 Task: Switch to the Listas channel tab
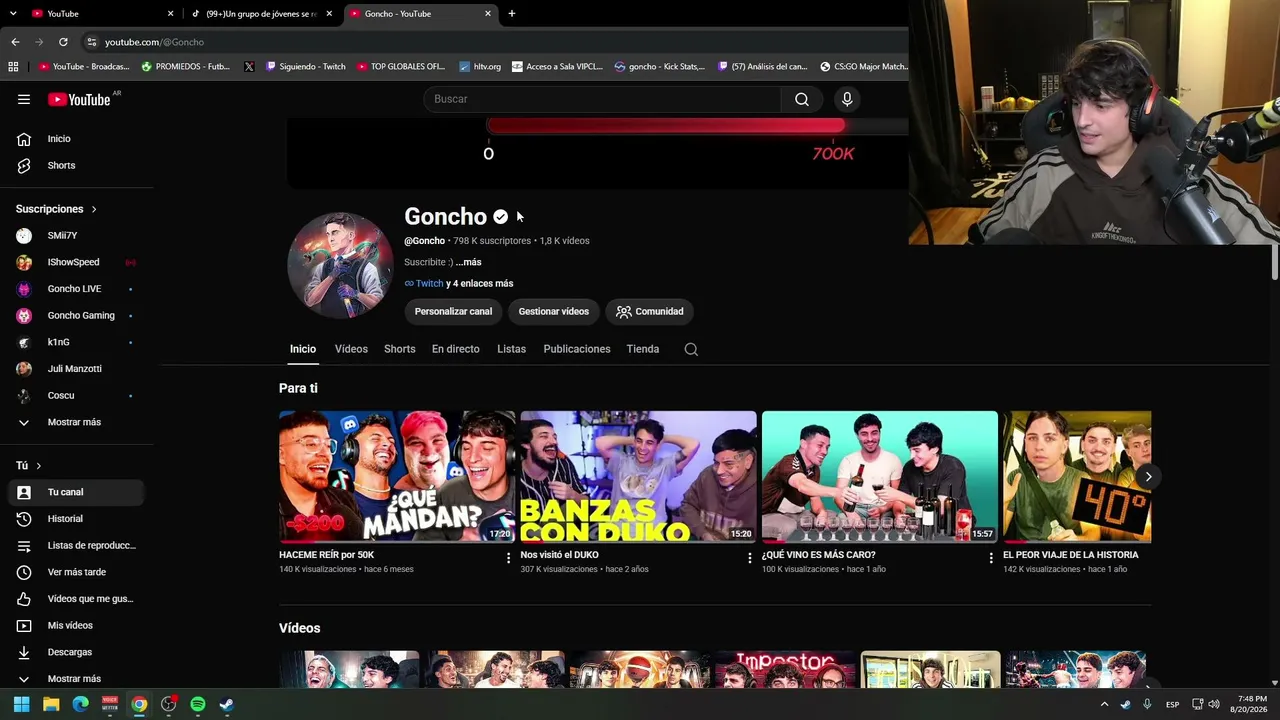511,349
